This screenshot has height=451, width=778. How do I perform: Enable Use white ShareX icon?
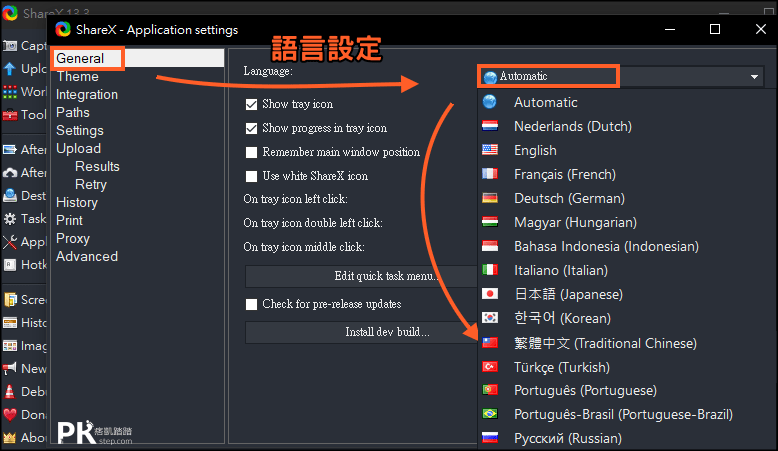click(x=252, y=176)
